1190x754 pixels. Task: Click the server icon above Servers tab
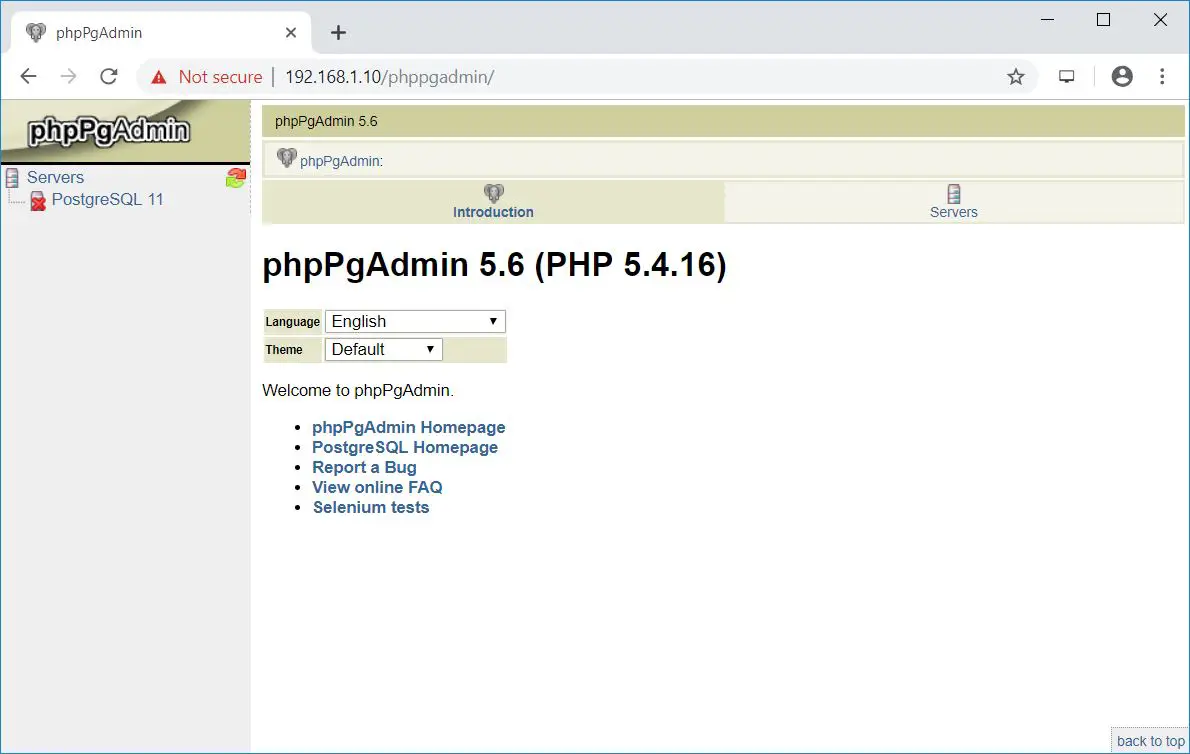pos(954,193)
